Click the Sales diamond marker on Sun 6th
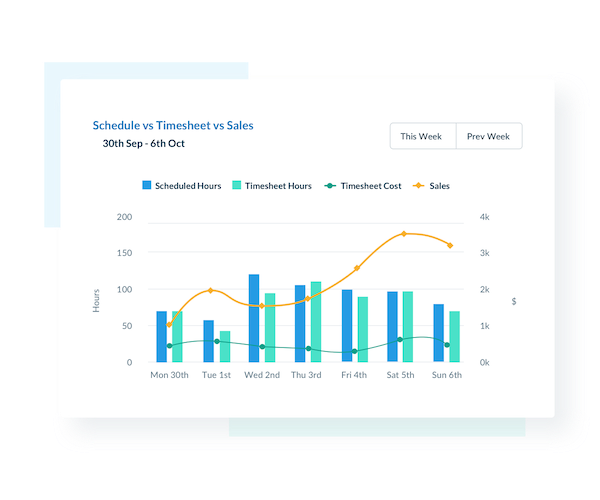Image resolution: width=600 pixels, height=500 pixels. pyautogui.click(x=450, y=245)
